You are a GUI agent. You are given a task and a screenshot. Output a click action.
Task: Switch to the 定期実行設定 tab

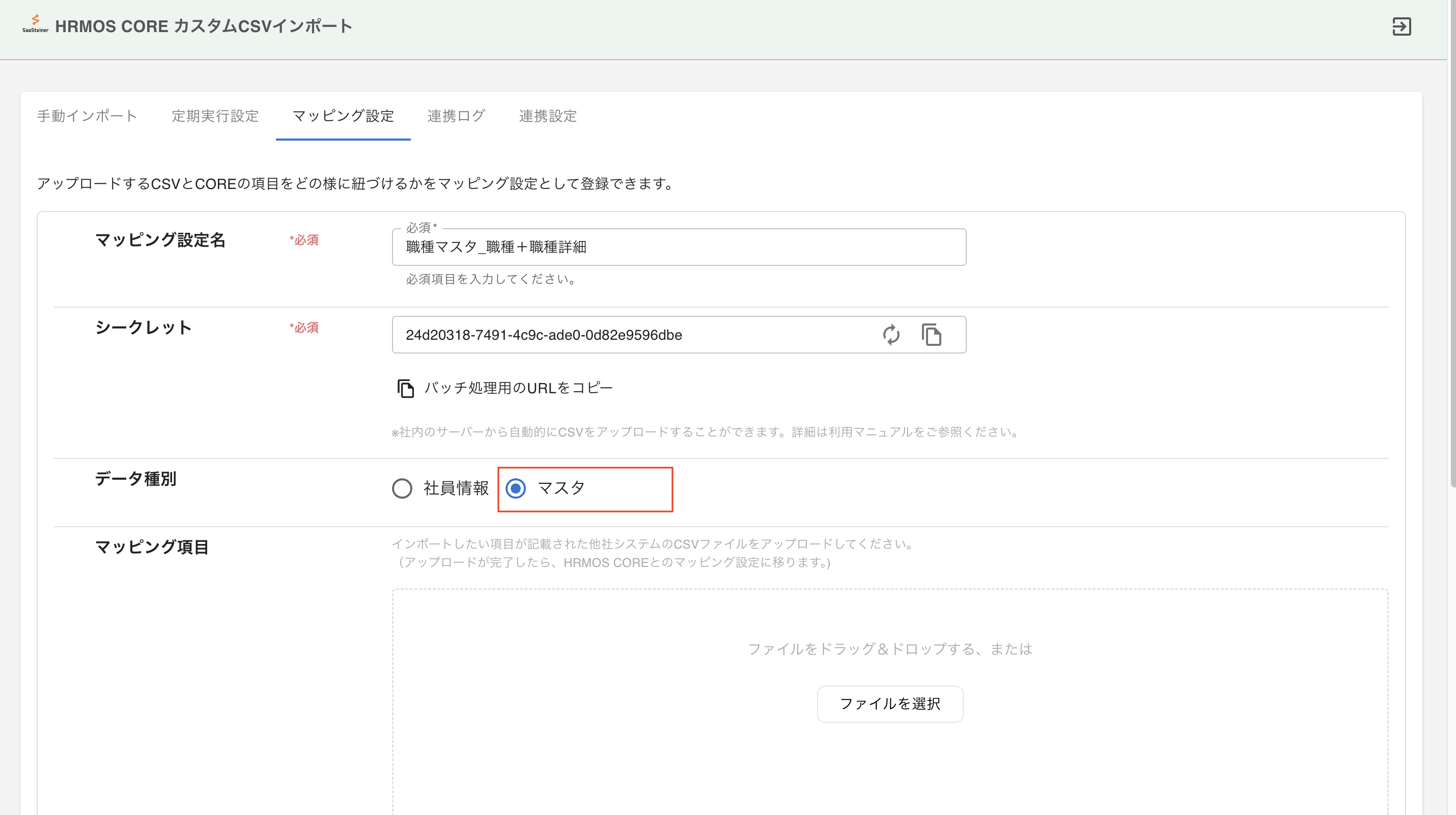tap(215, 116)
